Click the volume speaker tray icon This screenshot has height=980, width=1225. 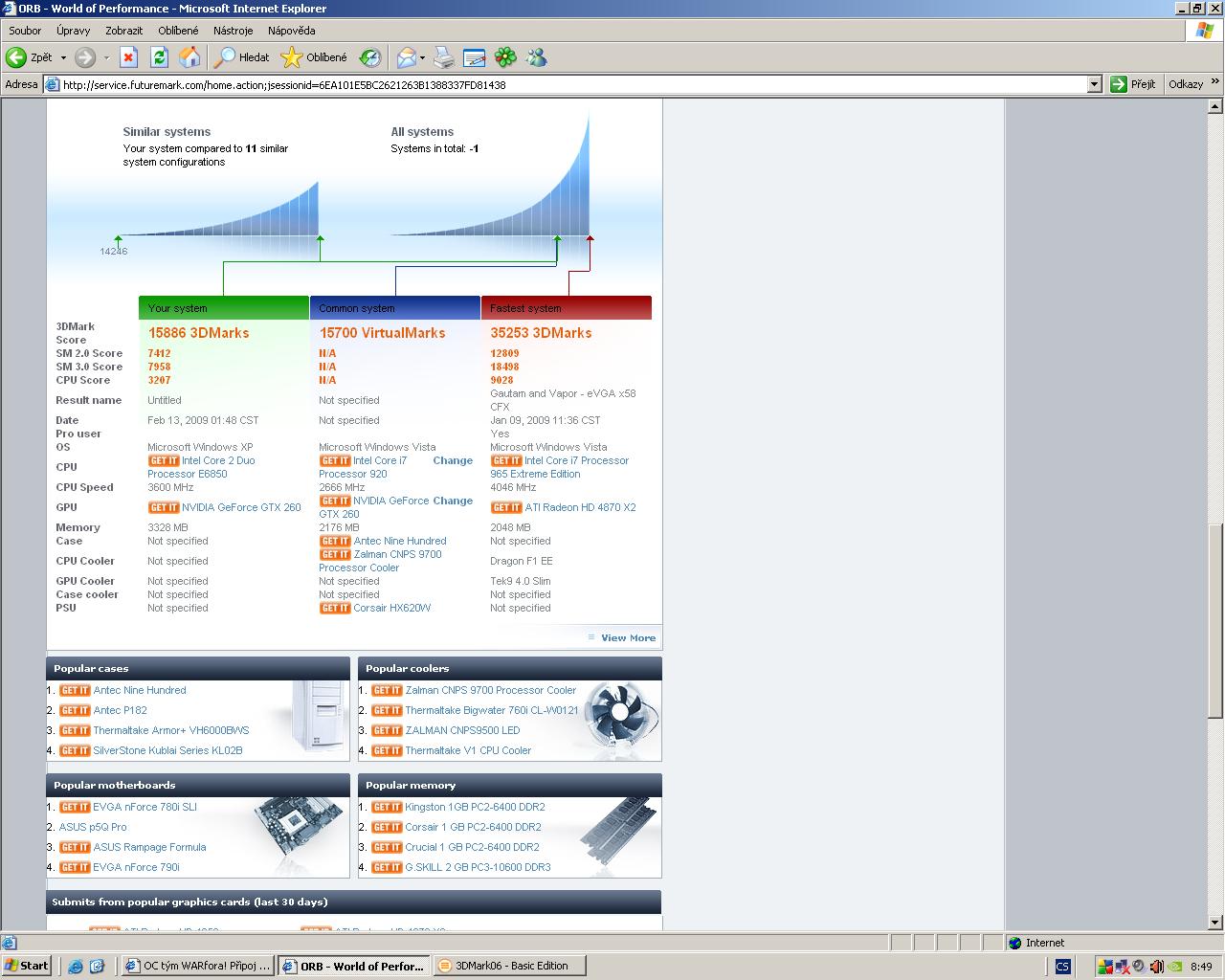[x=1156, y=967]
